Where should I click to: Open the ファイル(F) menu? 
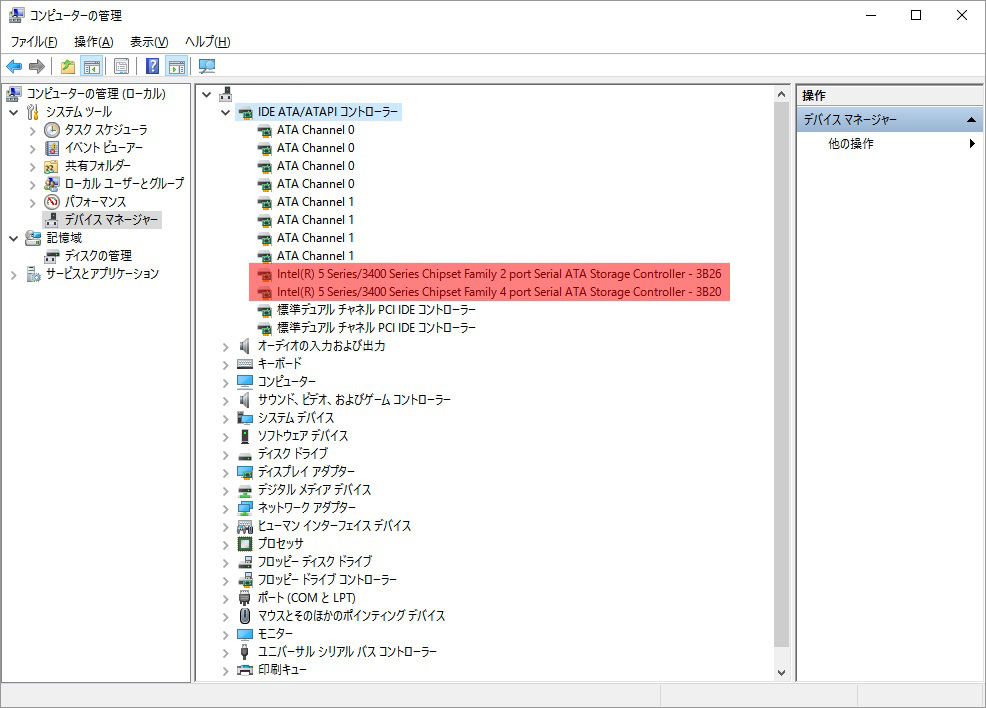(34, 41)
